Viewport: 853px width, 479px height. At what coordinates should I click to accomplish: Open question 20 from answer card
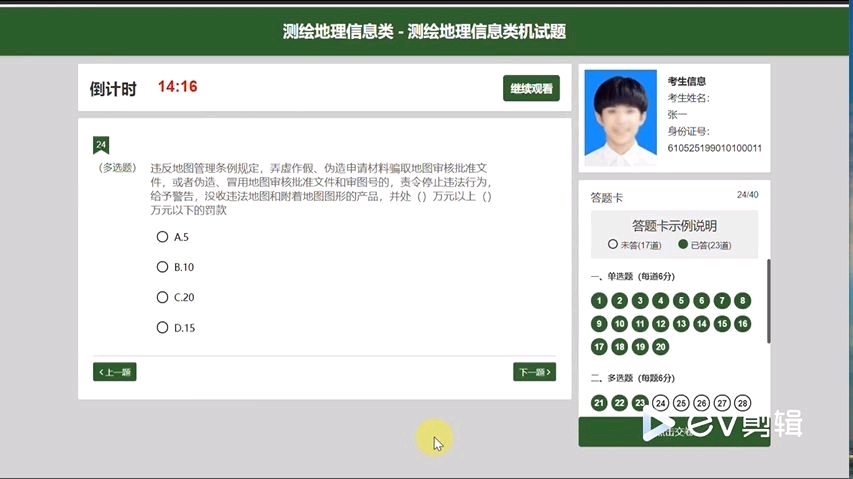pyautogui.click(x=661, y=347)
